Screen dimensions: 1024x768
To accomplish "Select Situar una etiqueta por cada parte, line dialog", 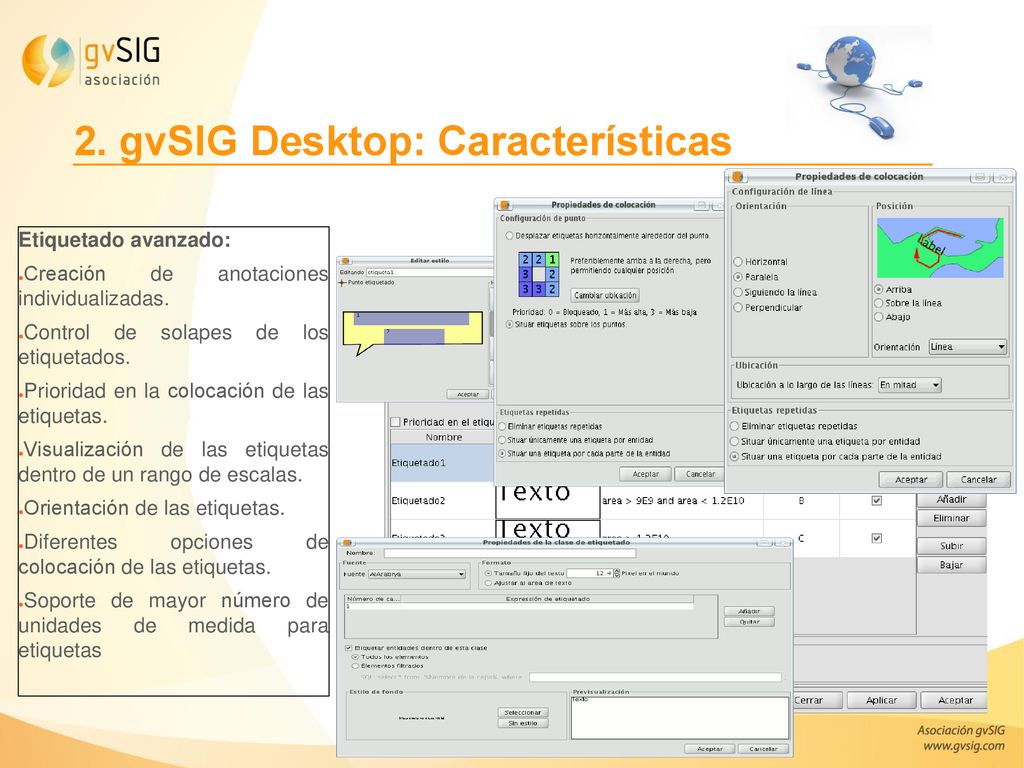I will tap(734, 456).
